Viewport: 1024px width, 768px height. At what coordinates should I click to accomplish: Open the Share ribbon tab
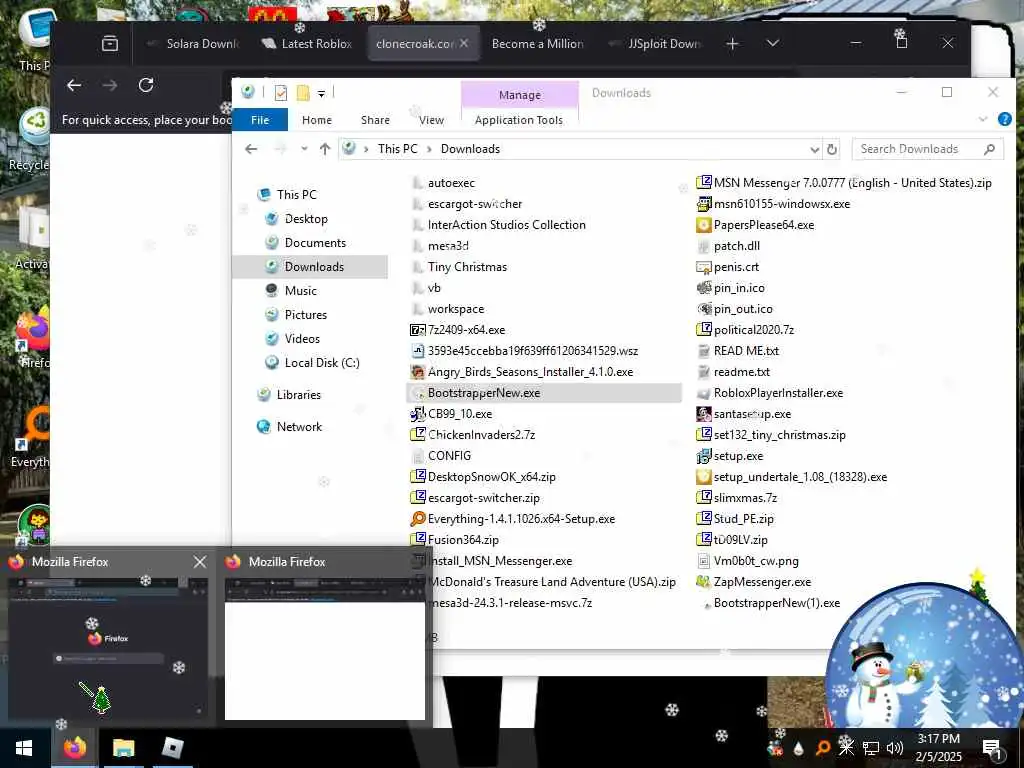pos(375,120)
